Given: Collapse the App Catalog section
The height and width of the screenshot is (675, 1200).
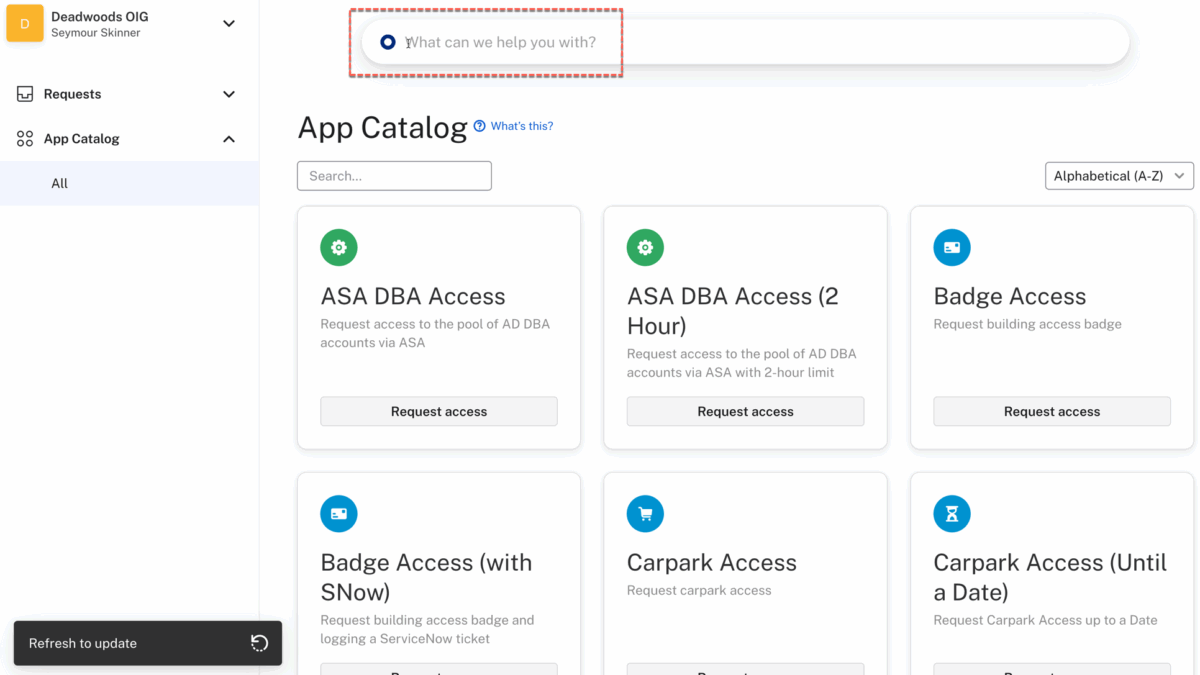Looking at the screenshot, I should coord(228,138).
